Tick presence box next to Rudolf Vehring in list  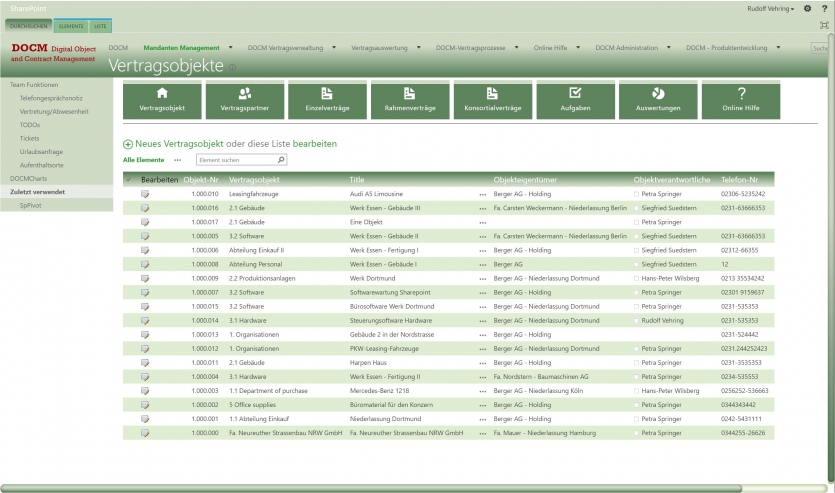636,321
